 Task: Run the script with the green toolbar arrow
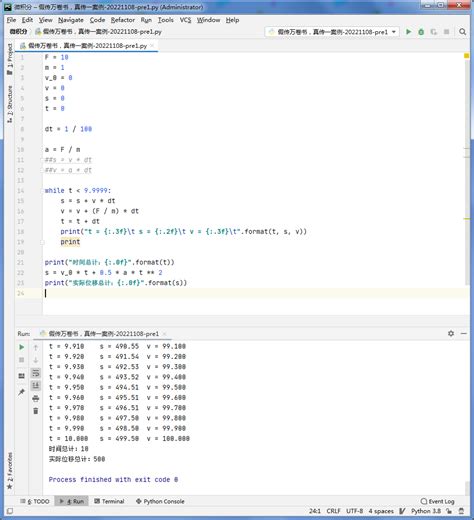click(x=408, y=32)
